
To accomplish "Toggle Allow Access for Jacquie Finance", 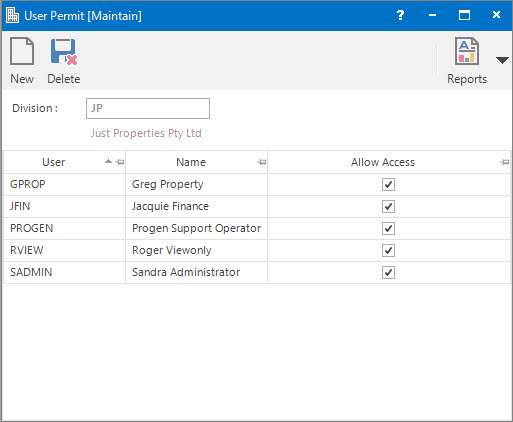I will [388, 206].
